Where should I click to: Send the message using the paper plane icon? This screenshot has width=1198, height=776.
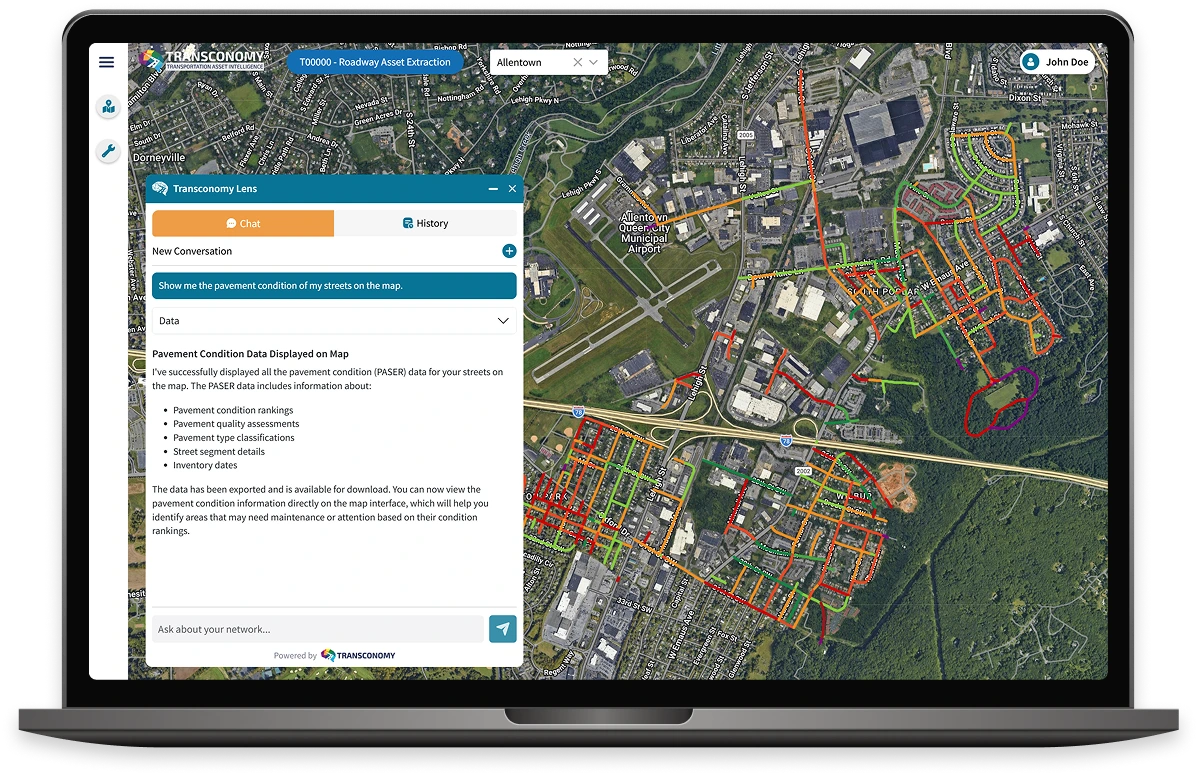(502, 628)
